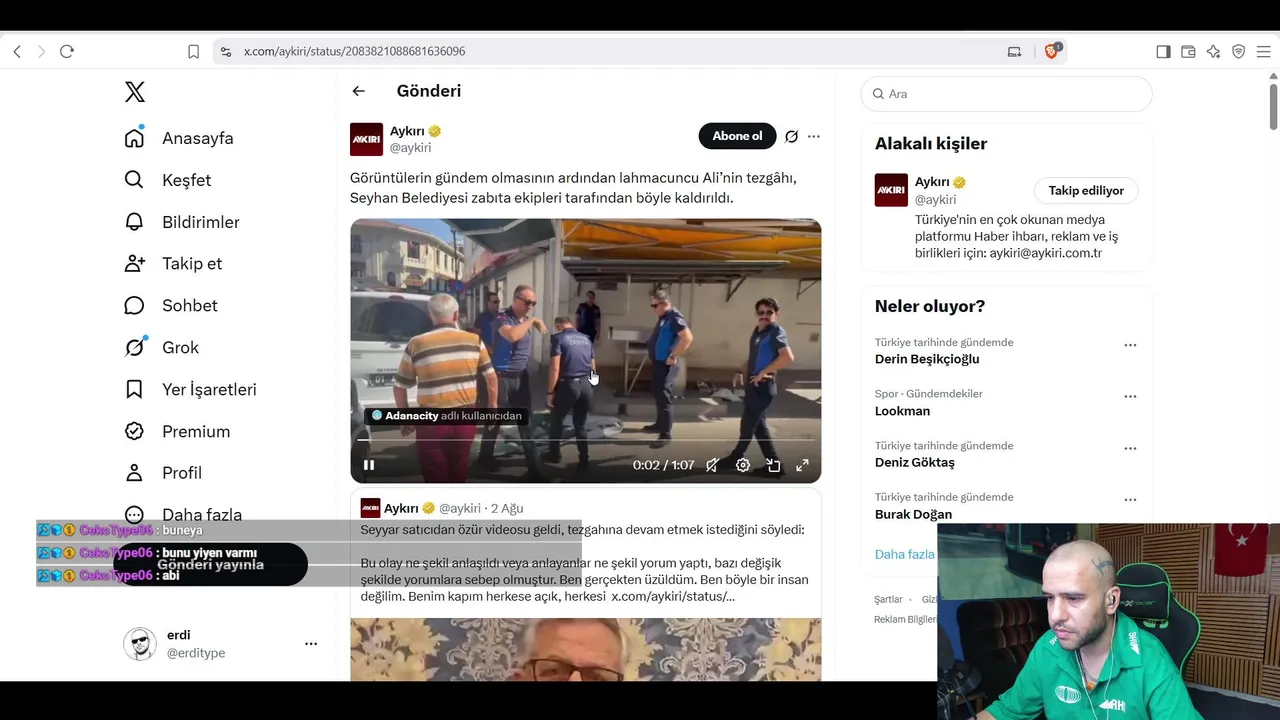Click the Abone ol subscribe button
This screenshot has width=1280, height=720.
[737, 136]
